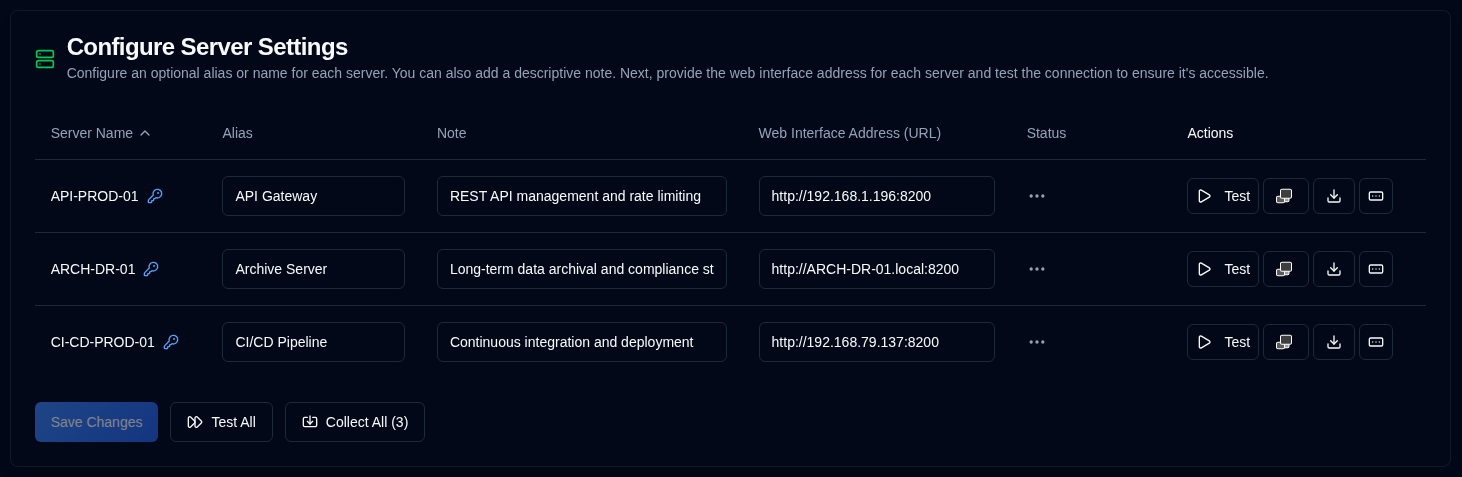Click the REST API management note field
The height and width of the screenshot is (477, 1462).
582,196
